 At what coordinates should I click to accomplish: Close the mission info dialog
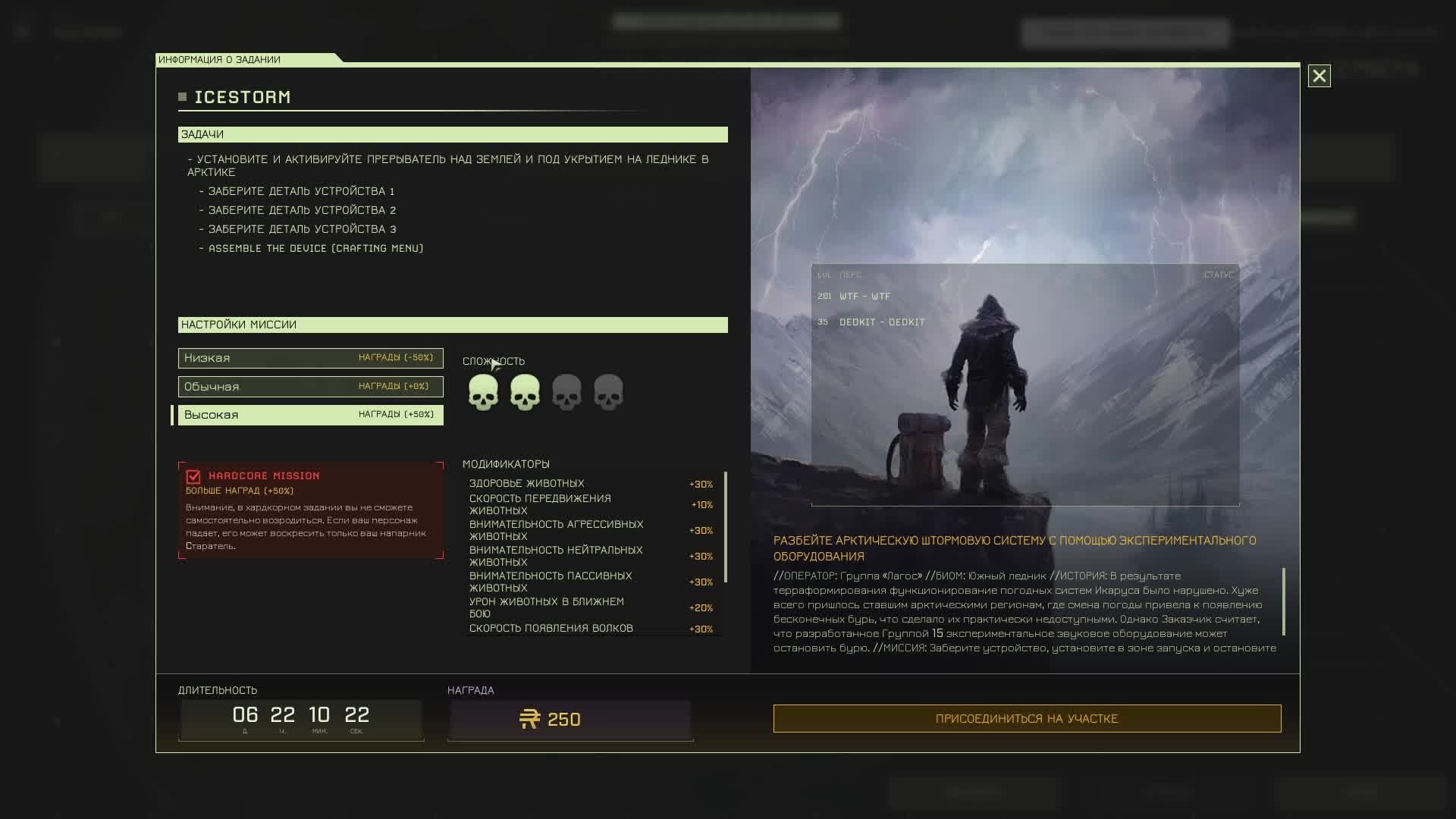[1319, 76]
